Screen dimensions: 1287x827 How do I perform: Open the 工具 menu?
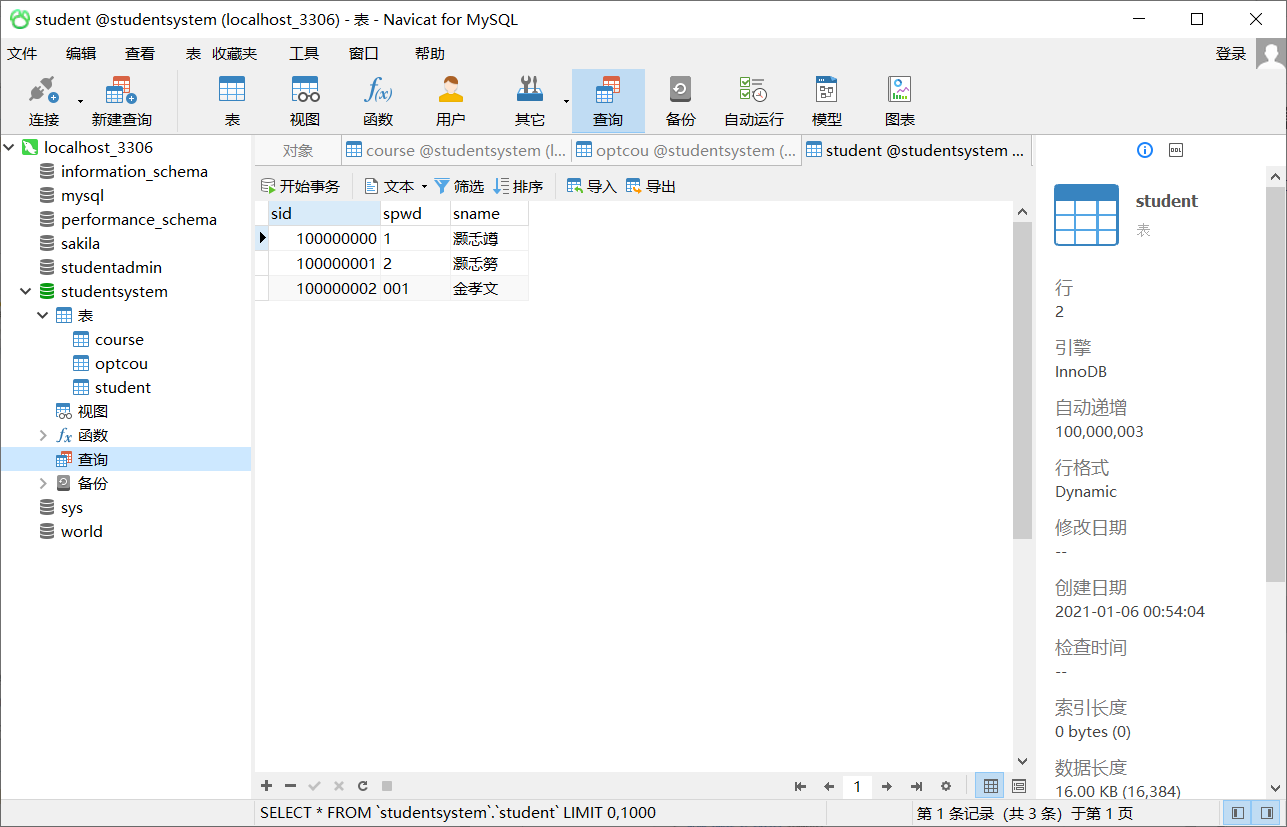click(304, 54)
